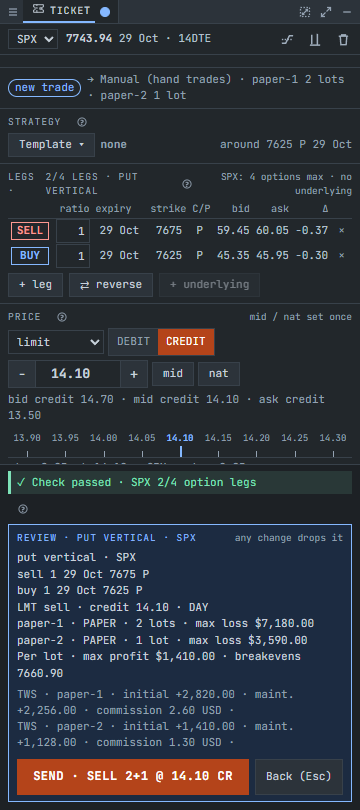Set price to nat
This screenshot has height=810, width=360.
219,373
